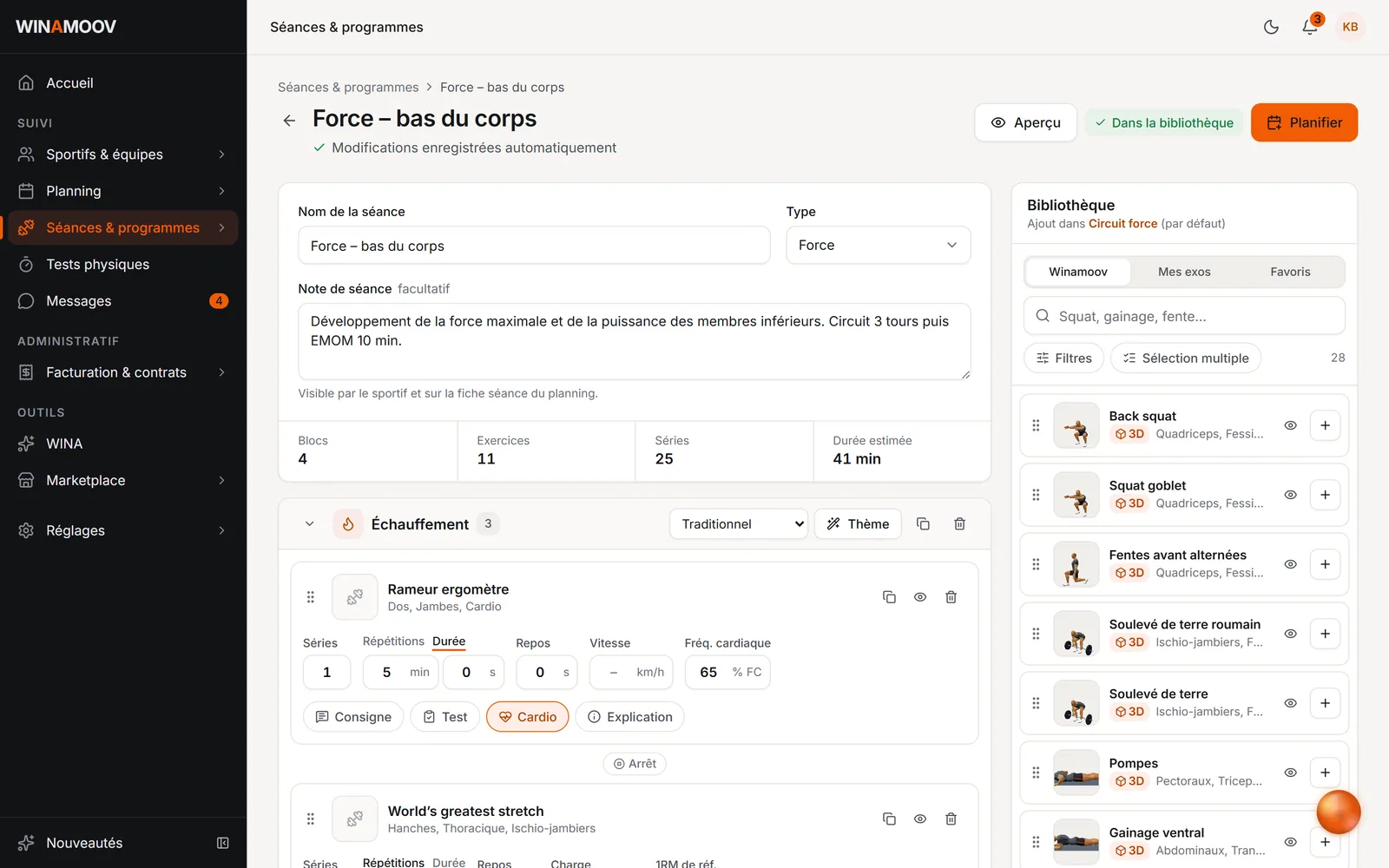Toggle Sélection multiple mode
Screen dimensions: 1389x868
[x=1186, y=358]
